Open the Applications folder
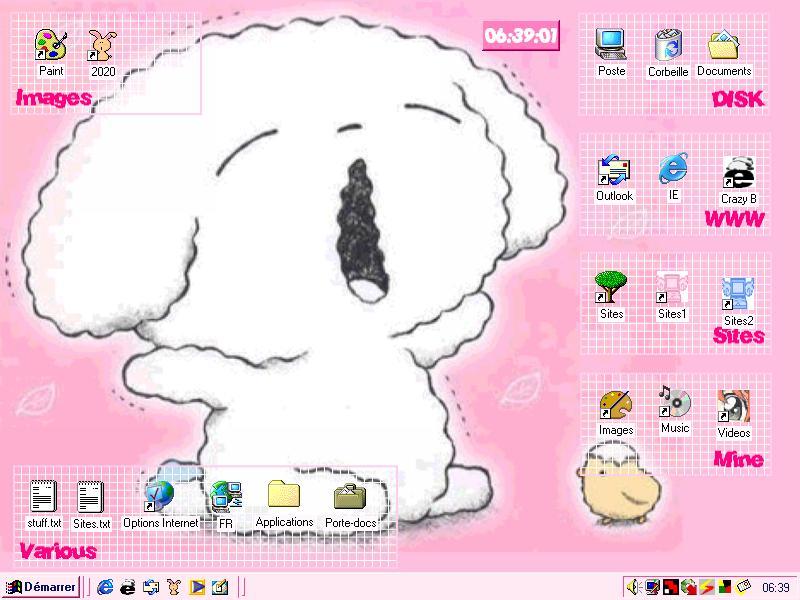Image resolution: width=800 pixels, height=600 pixels. point(284,494)
